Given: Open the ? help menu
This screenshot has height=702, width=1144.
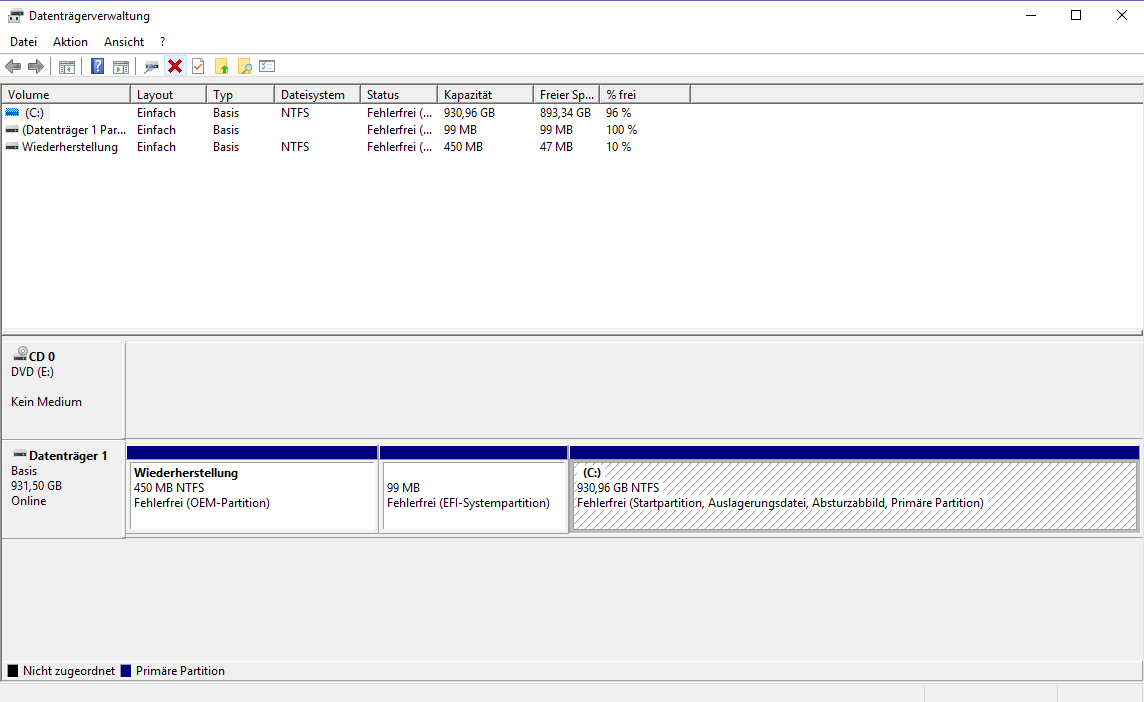Looking at the screenshot, I should click(163, 42).
